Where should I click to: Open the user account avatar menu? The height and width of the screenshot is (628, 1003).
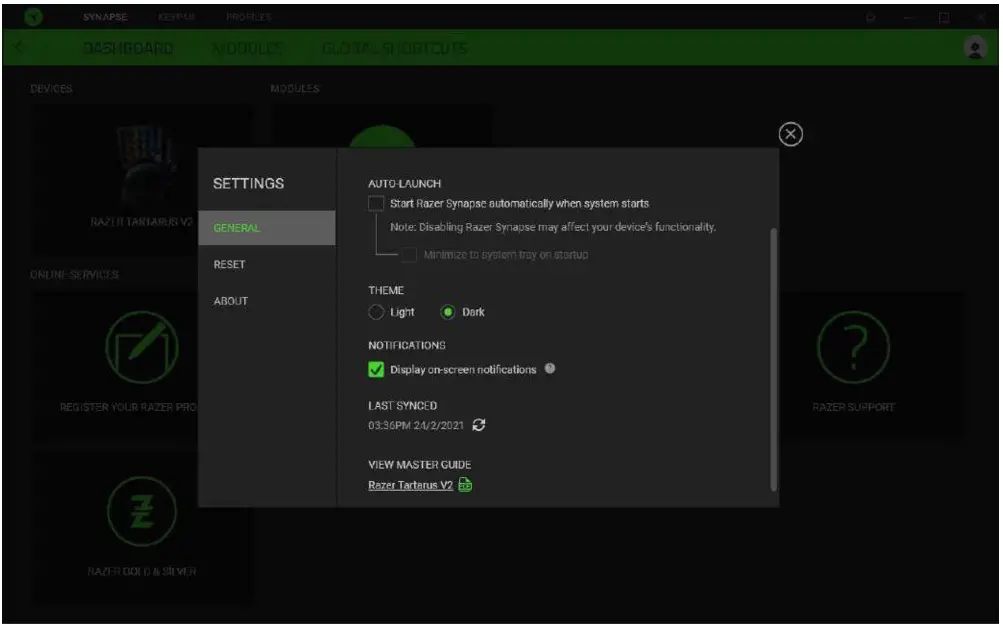click(x=975, y=46)
